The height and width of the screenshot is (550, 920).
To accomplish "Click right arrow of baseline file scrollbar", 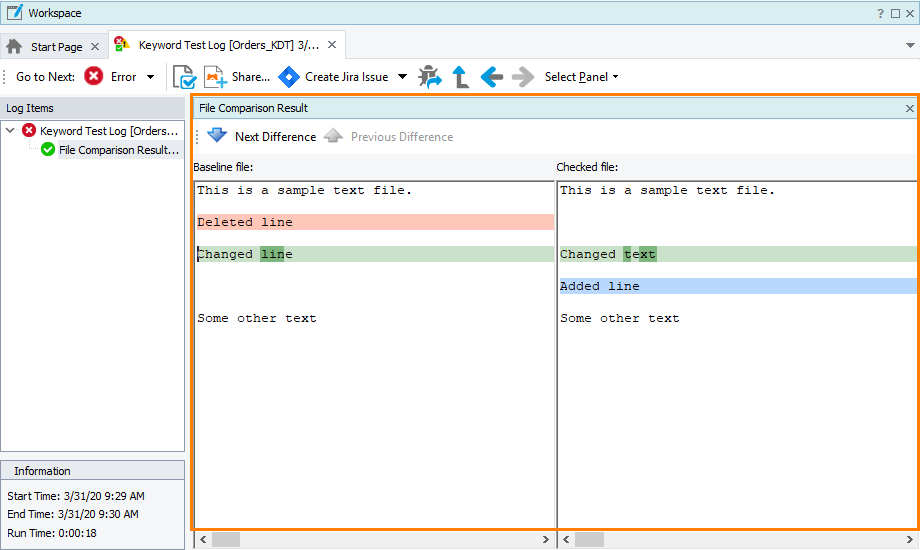I will point(546,539).
